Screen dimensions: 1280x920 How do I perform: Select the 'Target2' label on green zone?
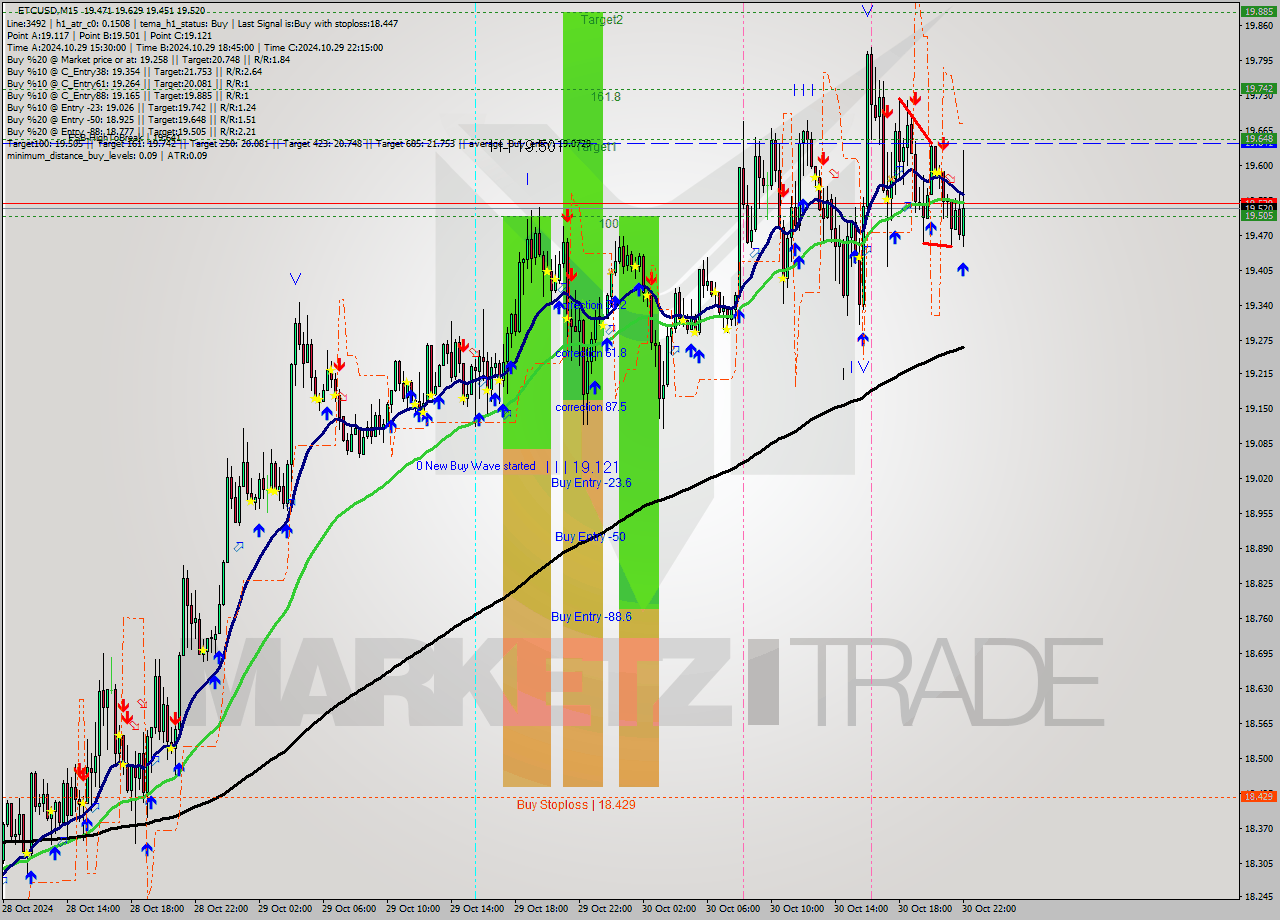pyautogui.click(x=602, y=20)
